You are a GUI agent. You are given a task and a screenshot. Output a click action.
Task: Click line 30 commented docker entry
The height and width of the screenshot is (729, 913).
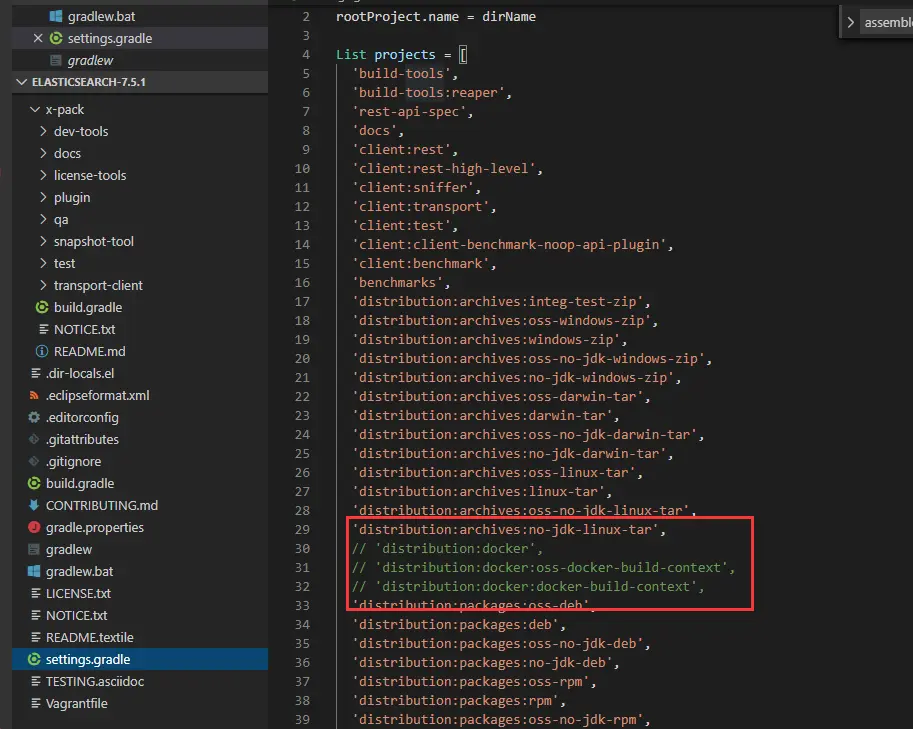click(x=447, y=548)
